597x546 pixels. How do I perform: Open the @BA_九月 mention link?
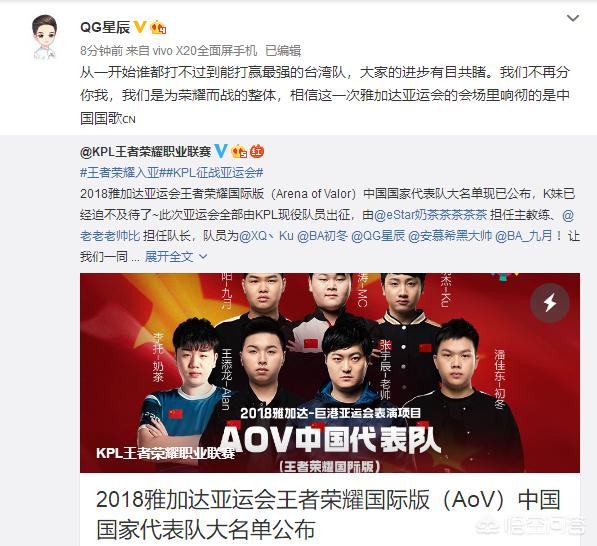(x=524, y=236)
